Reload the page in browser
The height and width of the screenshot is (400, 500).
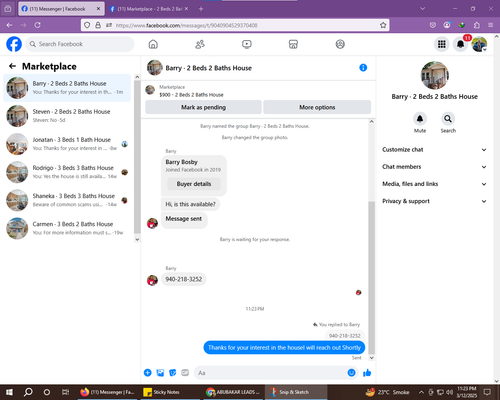tap(38, 25)
